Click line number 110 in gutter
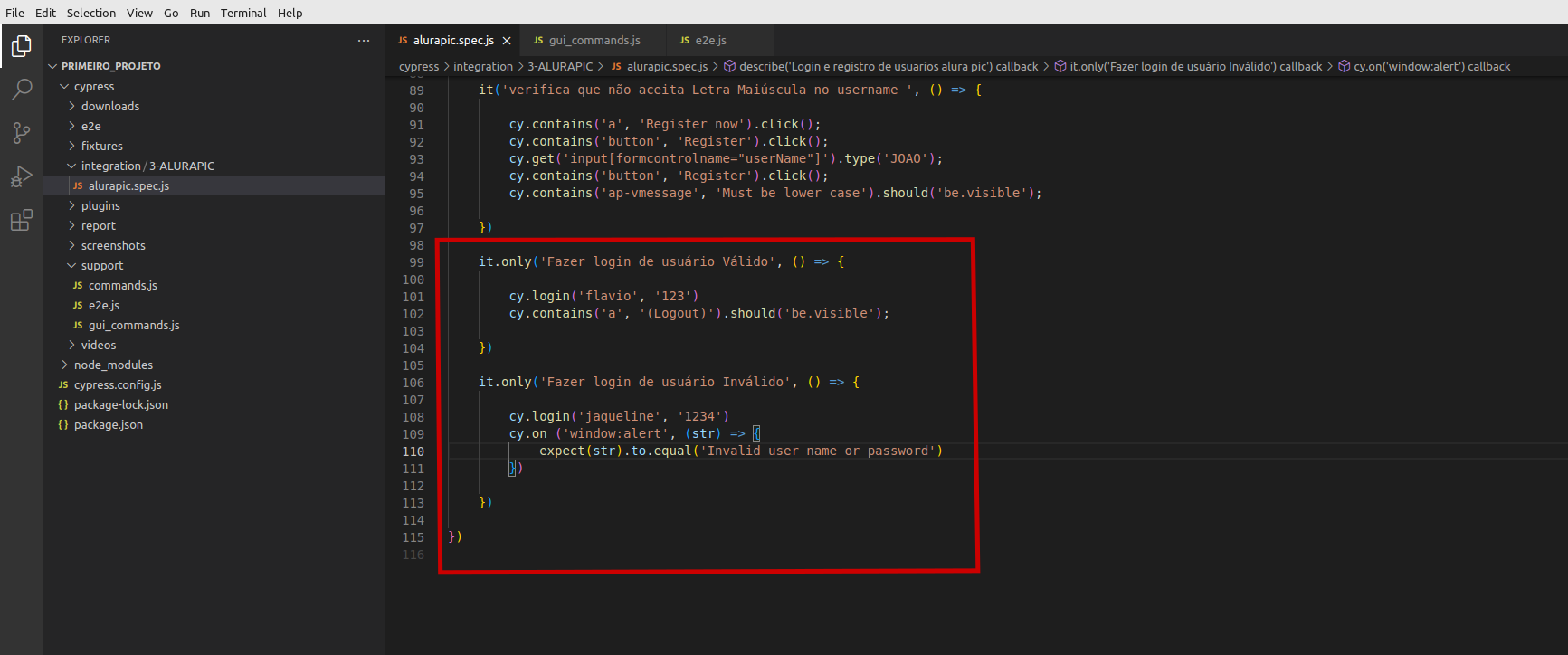This screenshot has height=655, width=1568. tap(413, 451)
